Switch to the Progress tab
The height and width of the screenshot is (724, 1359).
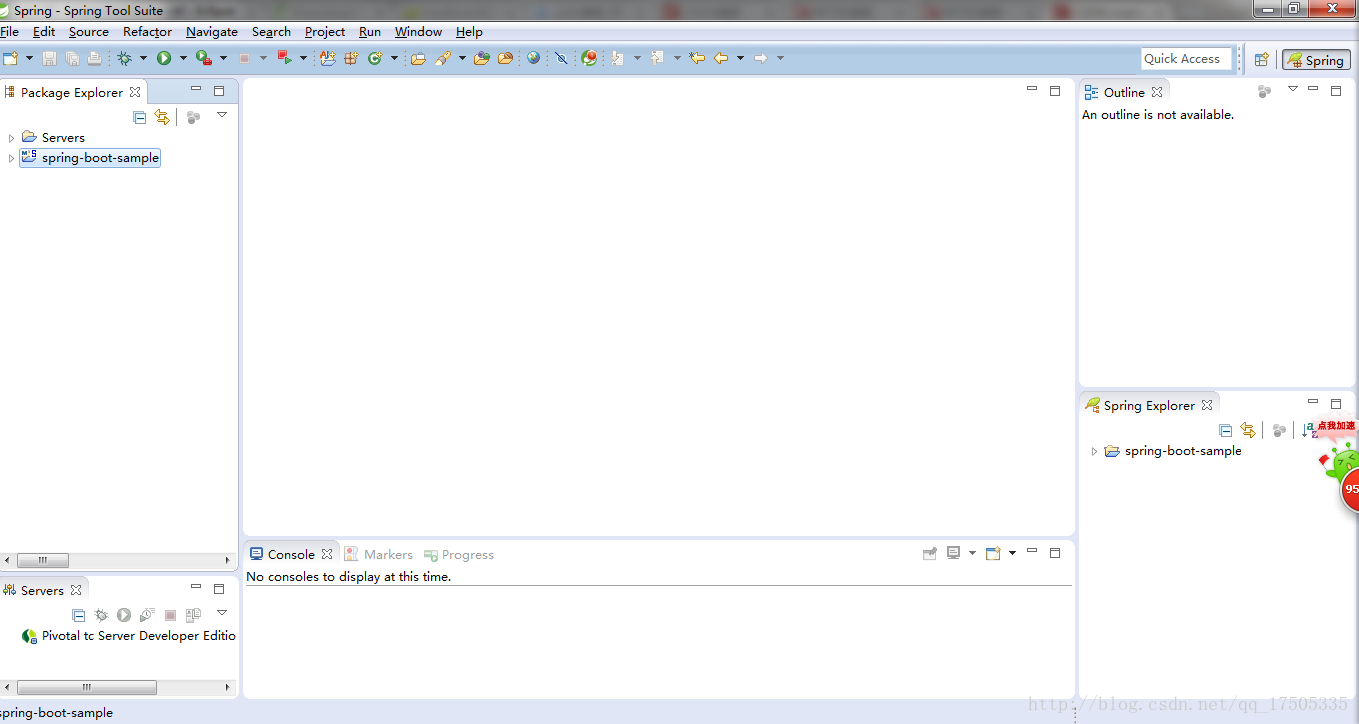point(459,554)
